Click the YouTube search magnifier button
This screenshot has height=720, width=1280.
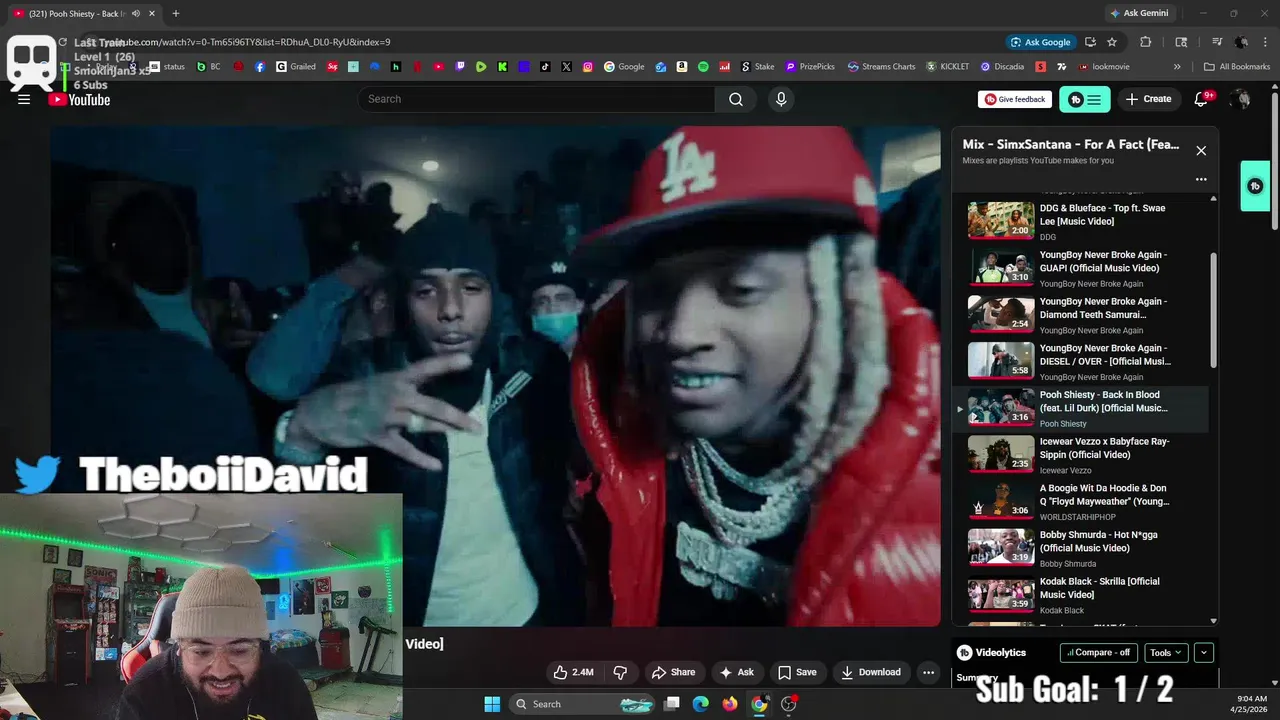pos(736,99)
